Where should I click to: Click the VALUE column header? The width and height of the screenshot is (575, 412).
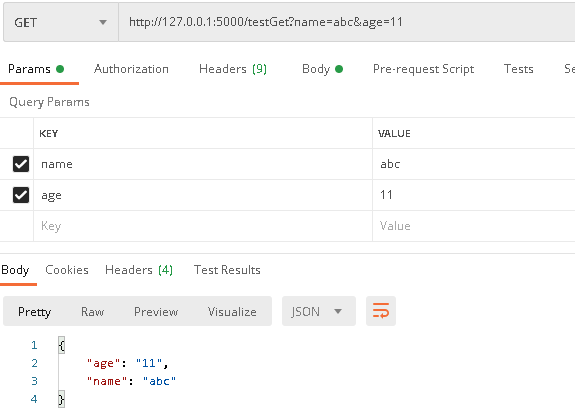pyautogui.click(x=394, y=133)
